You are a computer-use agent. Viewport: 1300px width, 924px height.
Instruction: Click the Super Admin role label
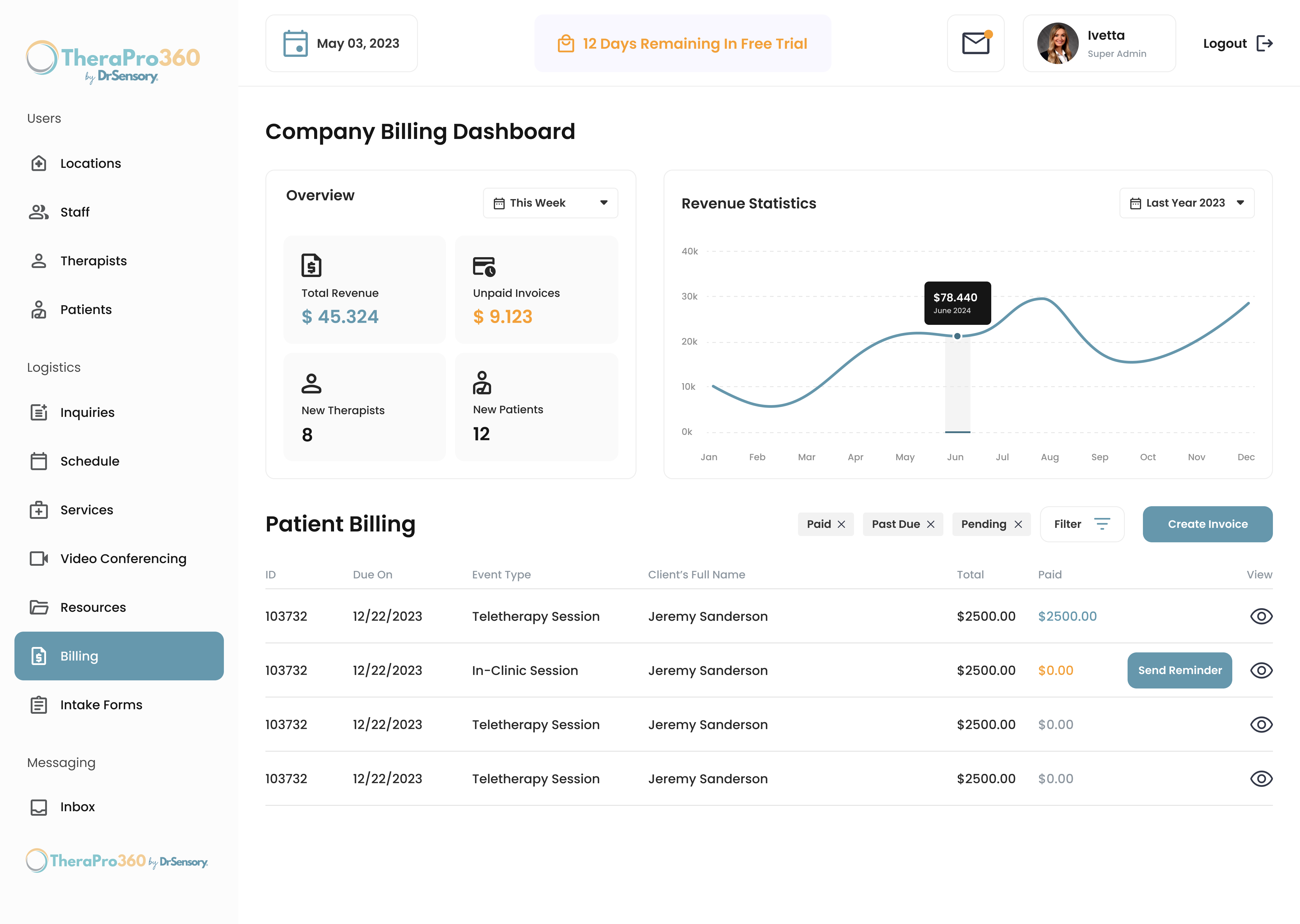(x=1117, y=54)
